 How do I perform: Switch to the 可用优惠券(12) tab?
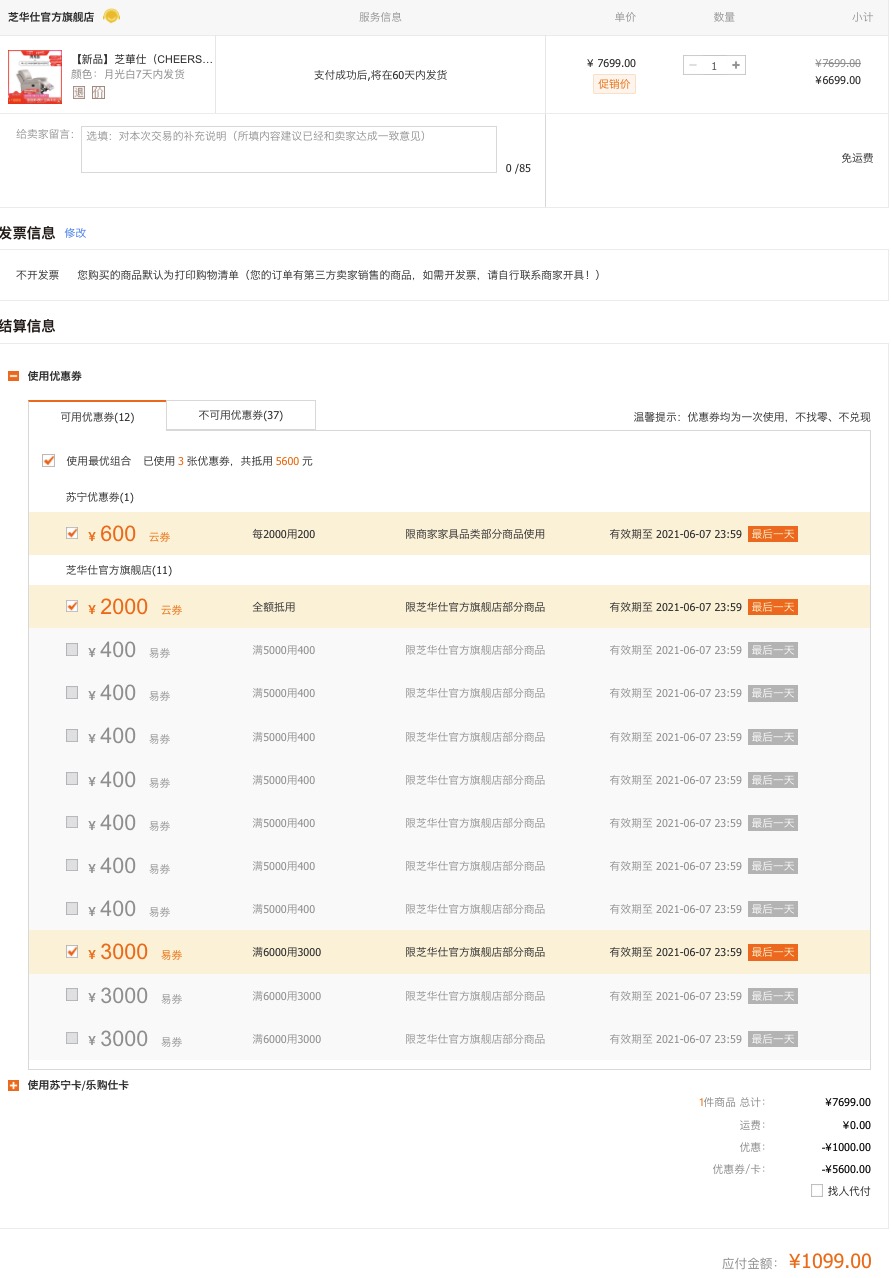pyautogui.click(x=97, y=416)
